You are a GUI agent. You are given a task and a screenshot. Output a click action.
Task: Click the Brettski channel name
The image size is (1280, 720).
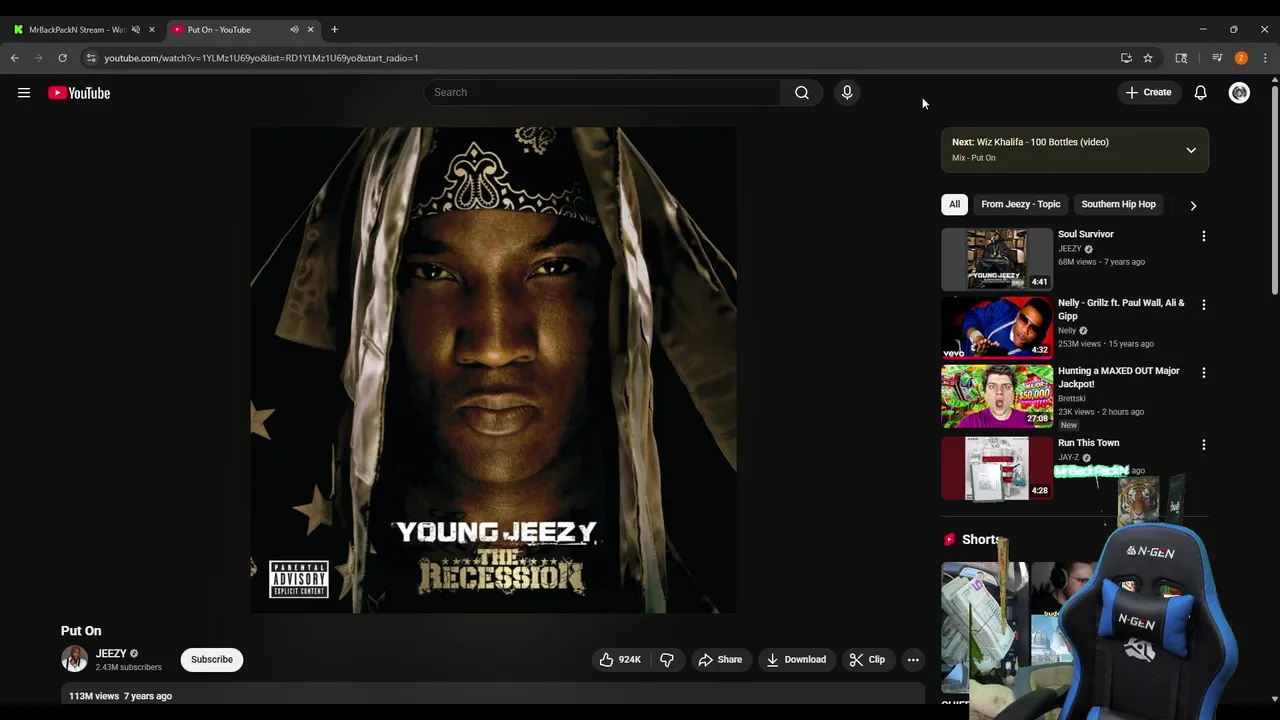[1071, 398]
